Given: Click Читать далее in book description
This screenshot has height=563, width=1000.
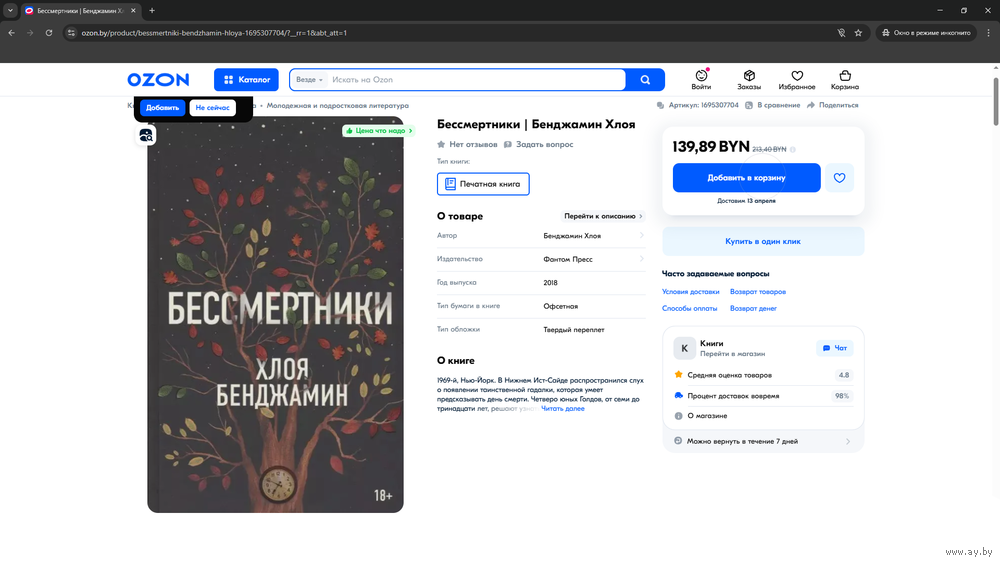Looking at the screenshot, I should pyautogui.click(x=562, y=409).
